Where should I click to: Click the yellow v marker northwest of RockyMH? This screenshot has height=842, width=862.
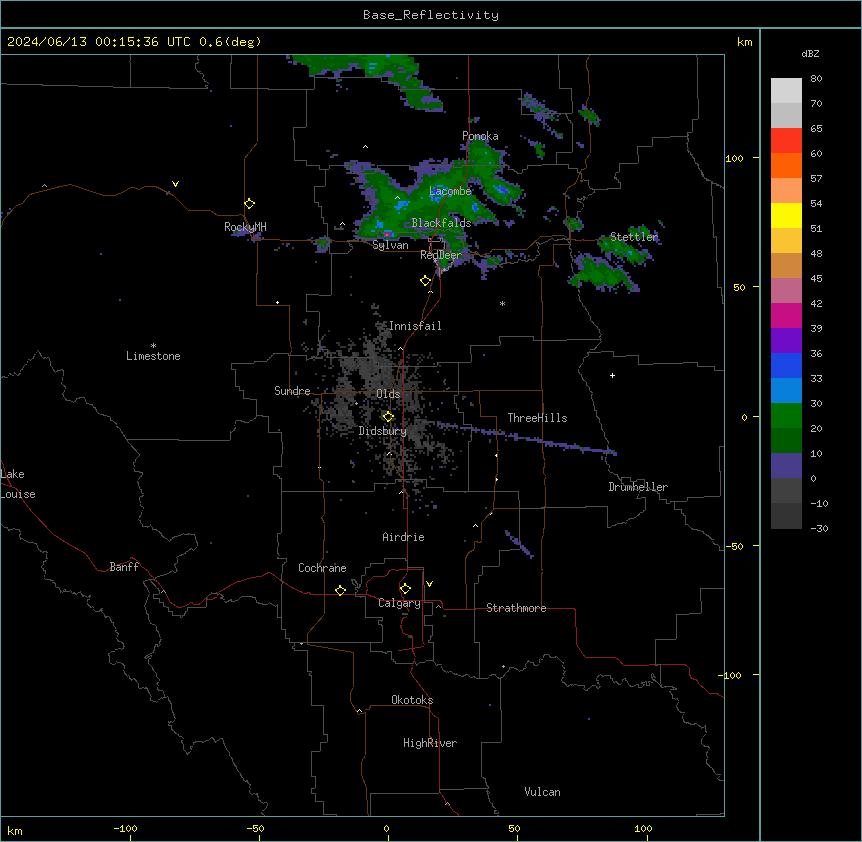[175, 184]
